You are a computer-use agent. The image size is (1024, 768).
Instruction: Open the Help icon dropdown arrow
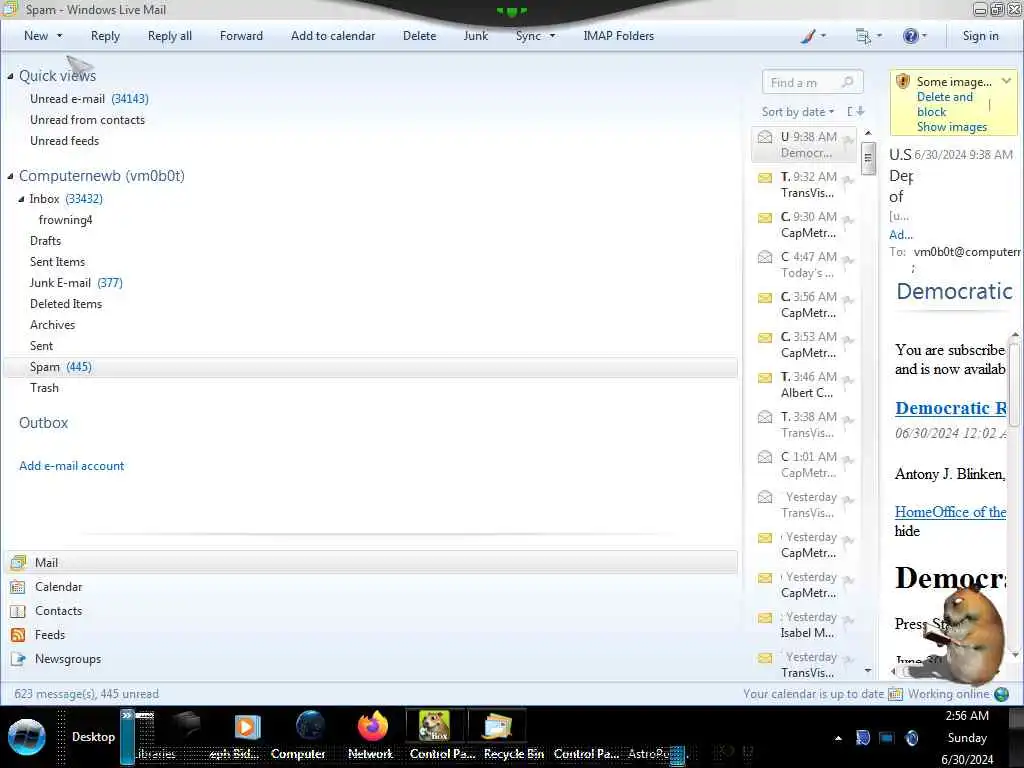[x=924, y=36]
